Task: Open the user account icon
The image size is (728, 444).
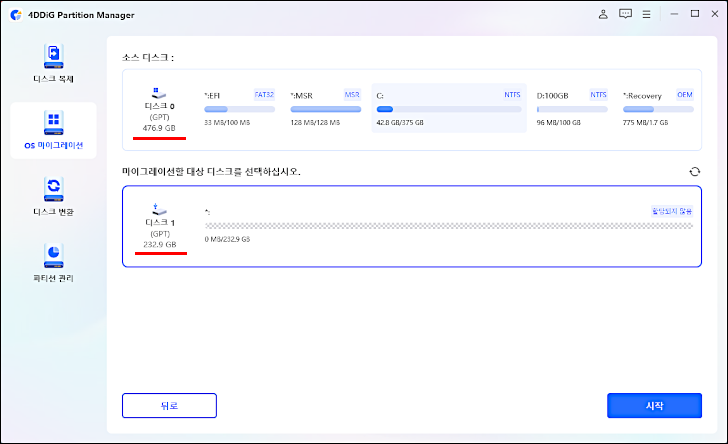Action: pos(603,14)
